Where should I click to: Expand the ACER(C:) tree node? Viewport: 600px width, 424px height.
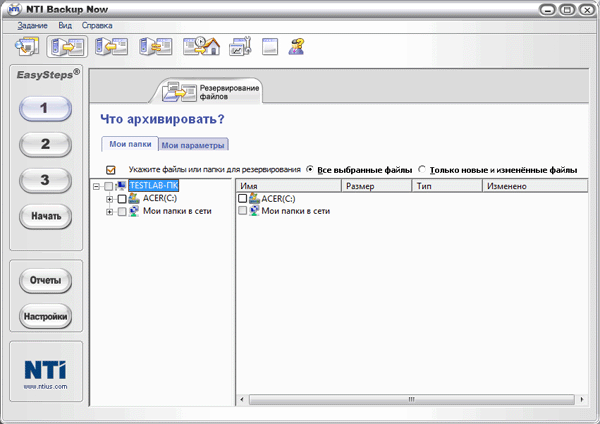coord(109,199)
